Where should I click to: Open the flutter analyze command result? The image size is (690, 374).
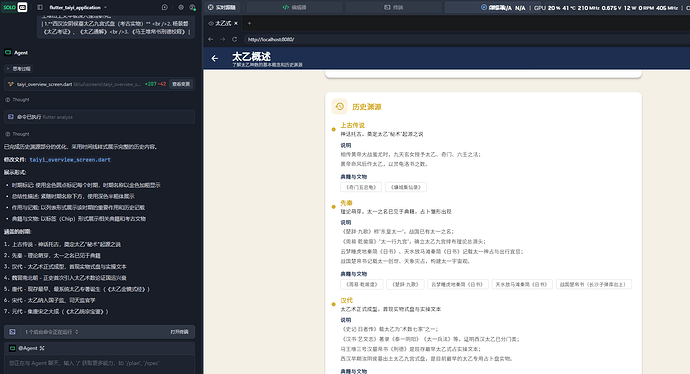click(x=99, y=117)
